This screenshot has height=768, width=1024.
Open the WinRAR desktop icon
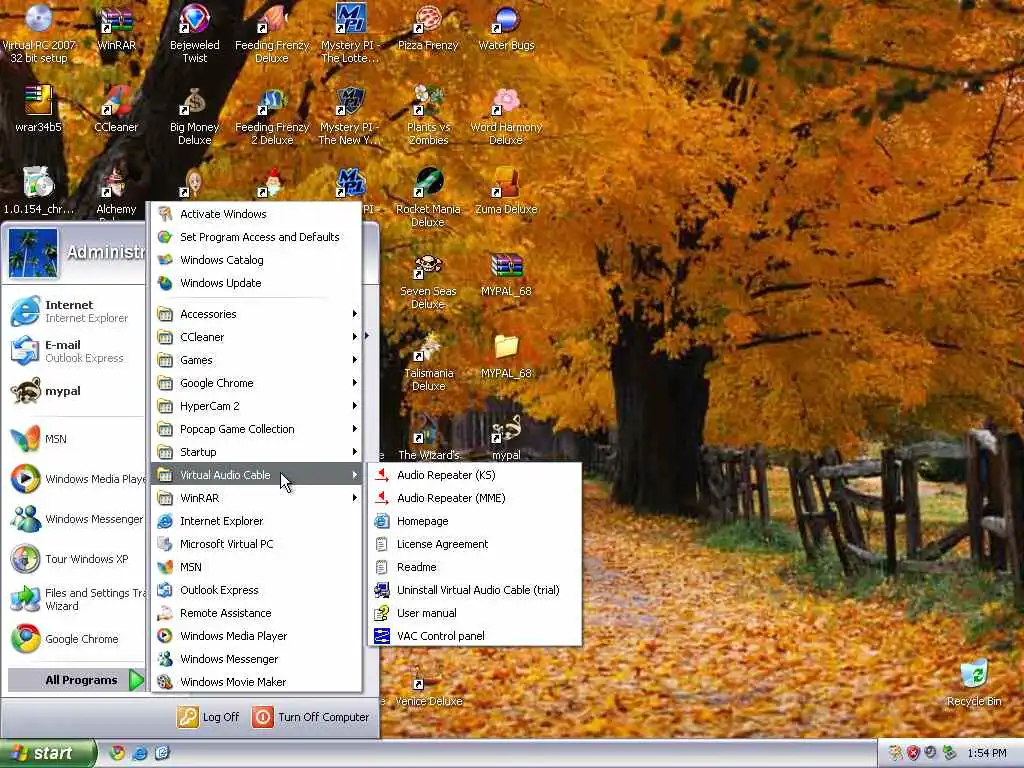click(x=116, y=28)
